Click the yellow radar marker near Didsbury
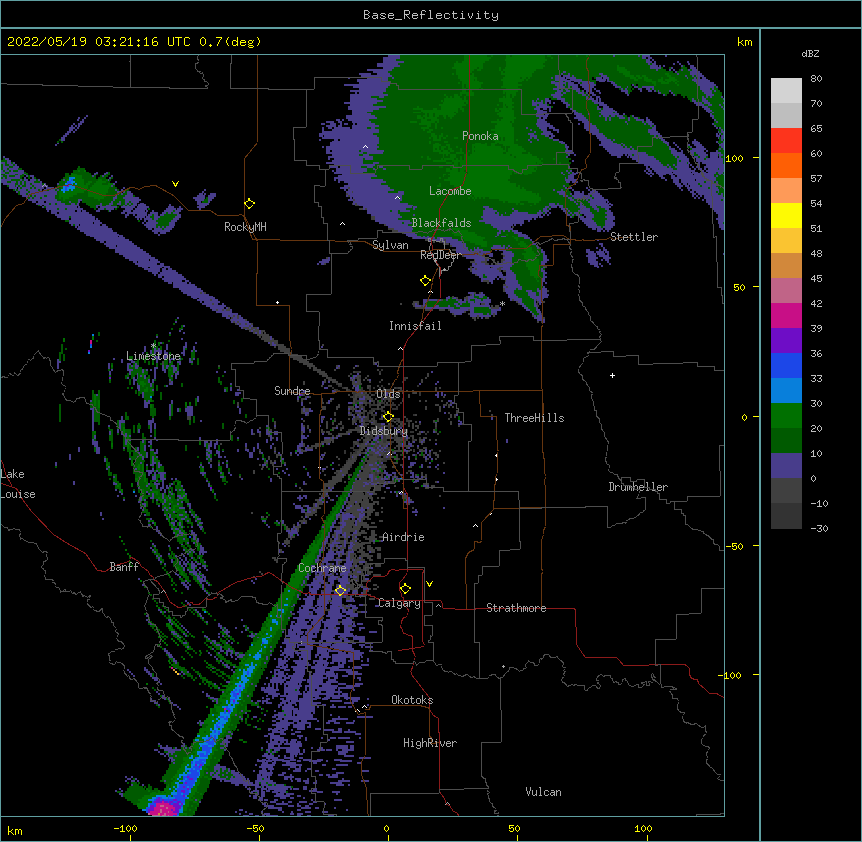Screen dimensions: 862x842 pos(388,417)
